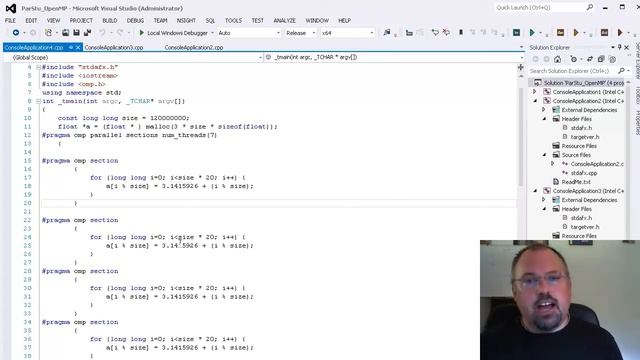Click the editor split plus handle
The image size is (640, 360).
point(520,67)
